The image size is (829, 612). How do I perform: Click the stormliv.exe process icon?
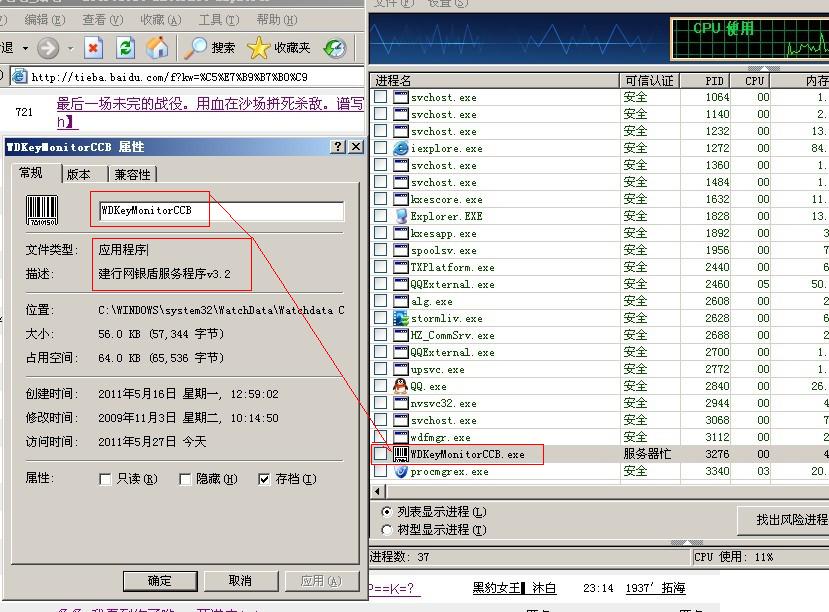(401, 318)
